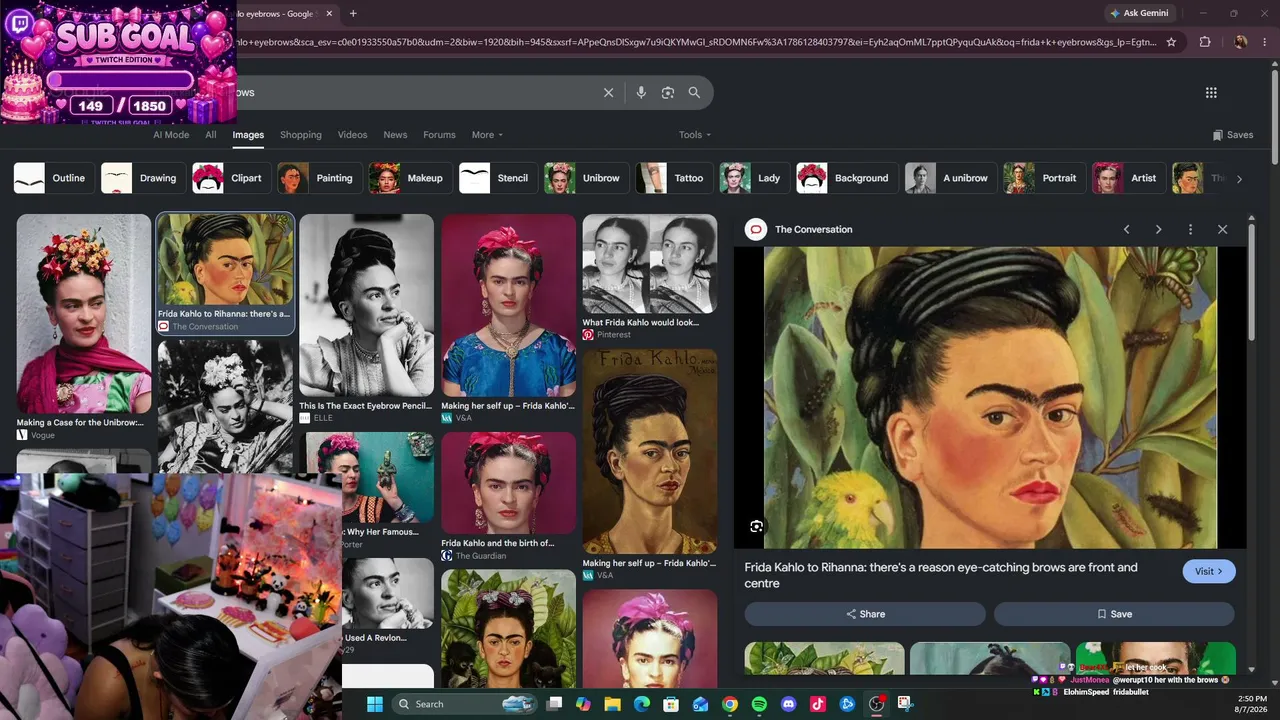1280x720 pixels.
Task: Select the Makeup filter chip
Action: click(x=410, y=178)
